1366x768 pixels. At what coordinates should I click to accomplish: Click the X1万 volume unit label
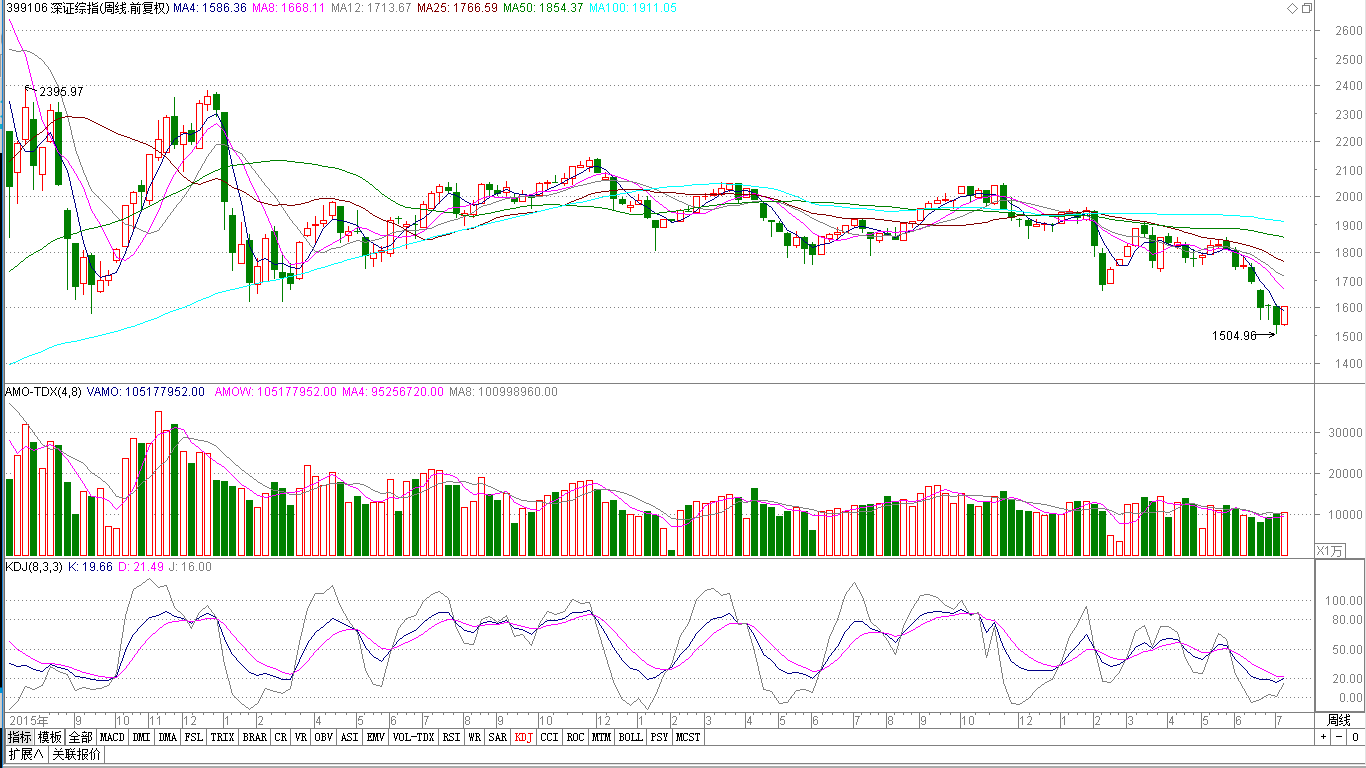click(1332, 550)
